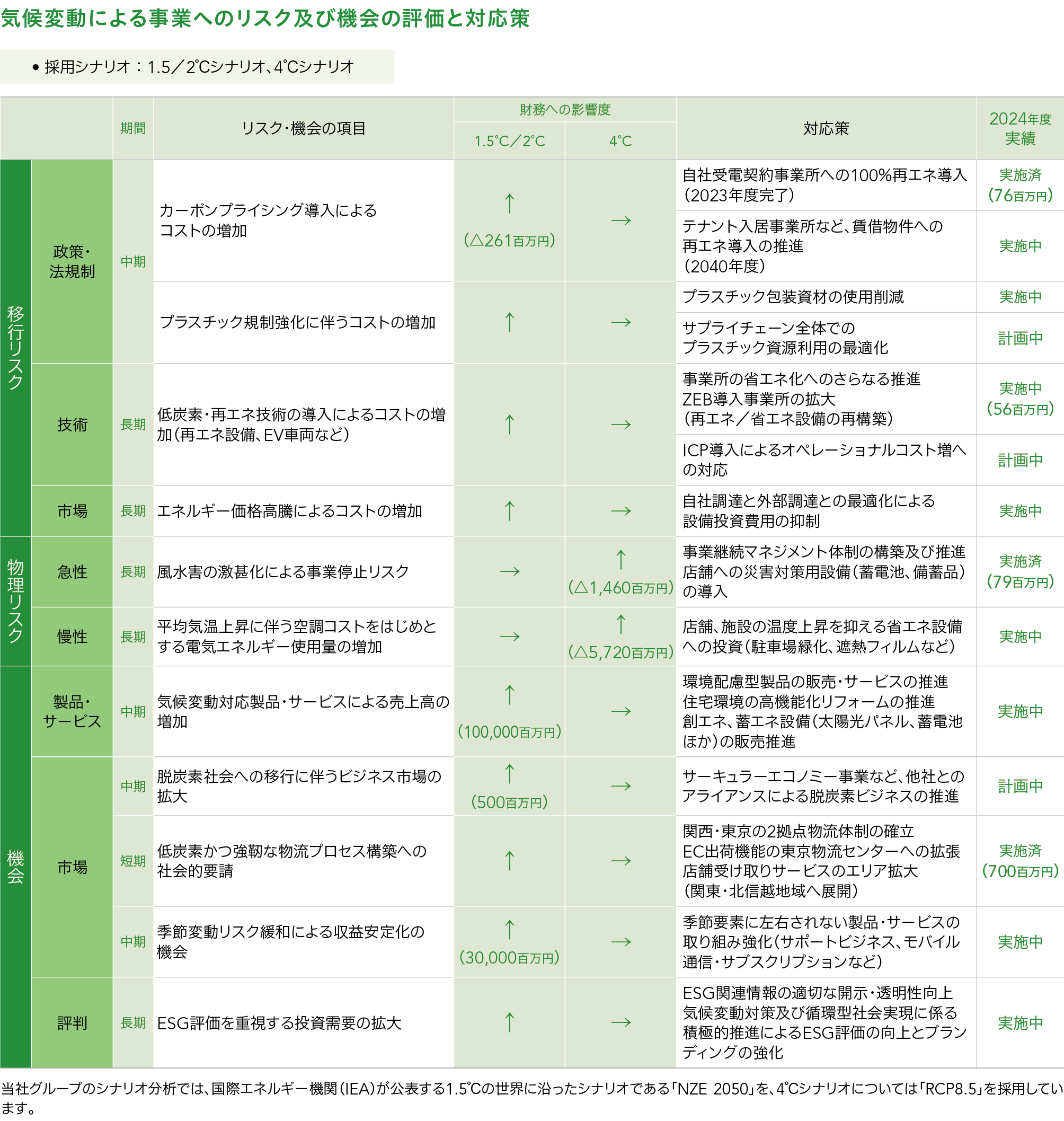This screenshot has width=1064, height=1121.
Task: Click the up arrow in ESG評価 row
Action: click(x=509, y=1022)
